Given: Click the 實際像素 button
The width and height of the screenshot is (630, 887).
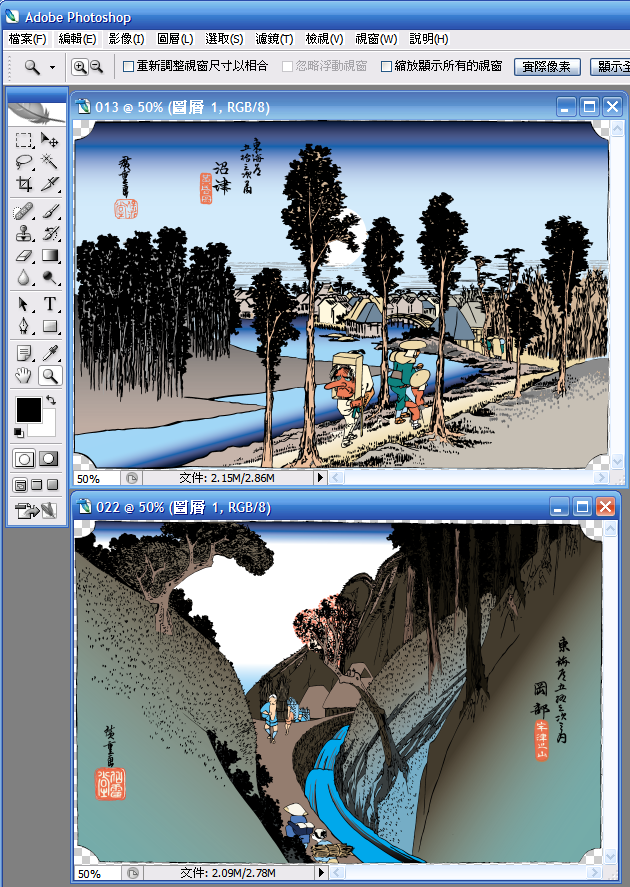Looking at the screenshot, I should click(x=546, y=67).
